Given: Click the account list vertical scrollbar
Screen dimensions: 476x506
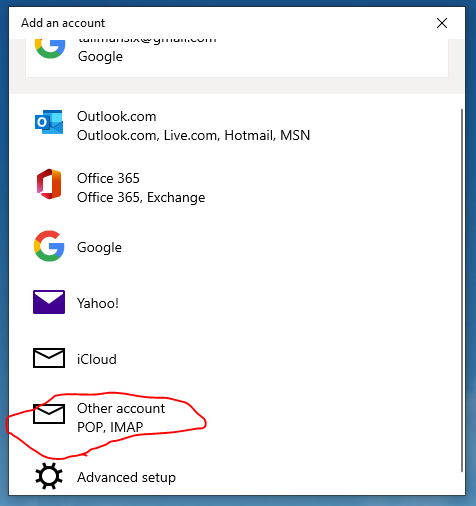Looking at the screenshot, I should (462, 290).
